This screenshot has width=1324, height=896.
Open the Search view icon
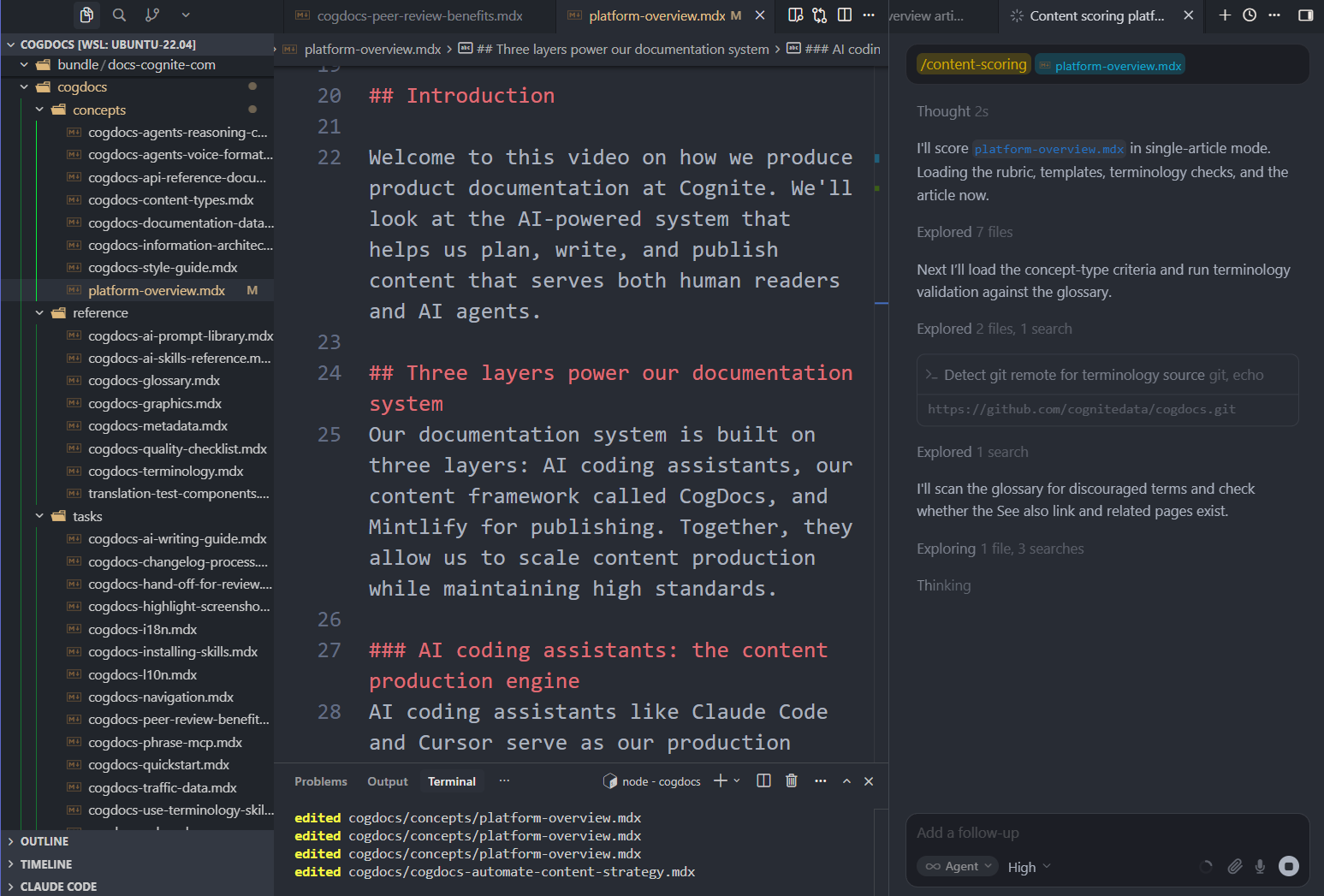pos(120,15)
